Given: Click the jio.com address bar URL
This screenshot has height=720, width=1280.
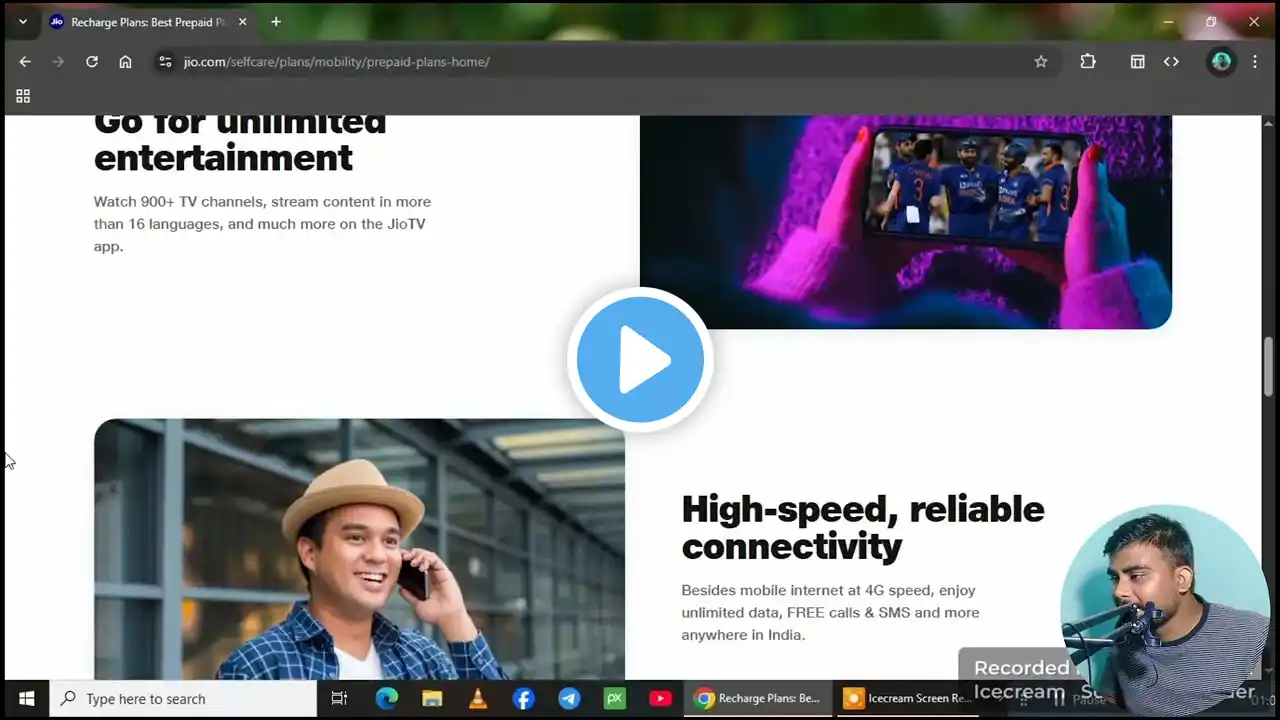Looking at the screenshot, I should (x=337, y=62).
